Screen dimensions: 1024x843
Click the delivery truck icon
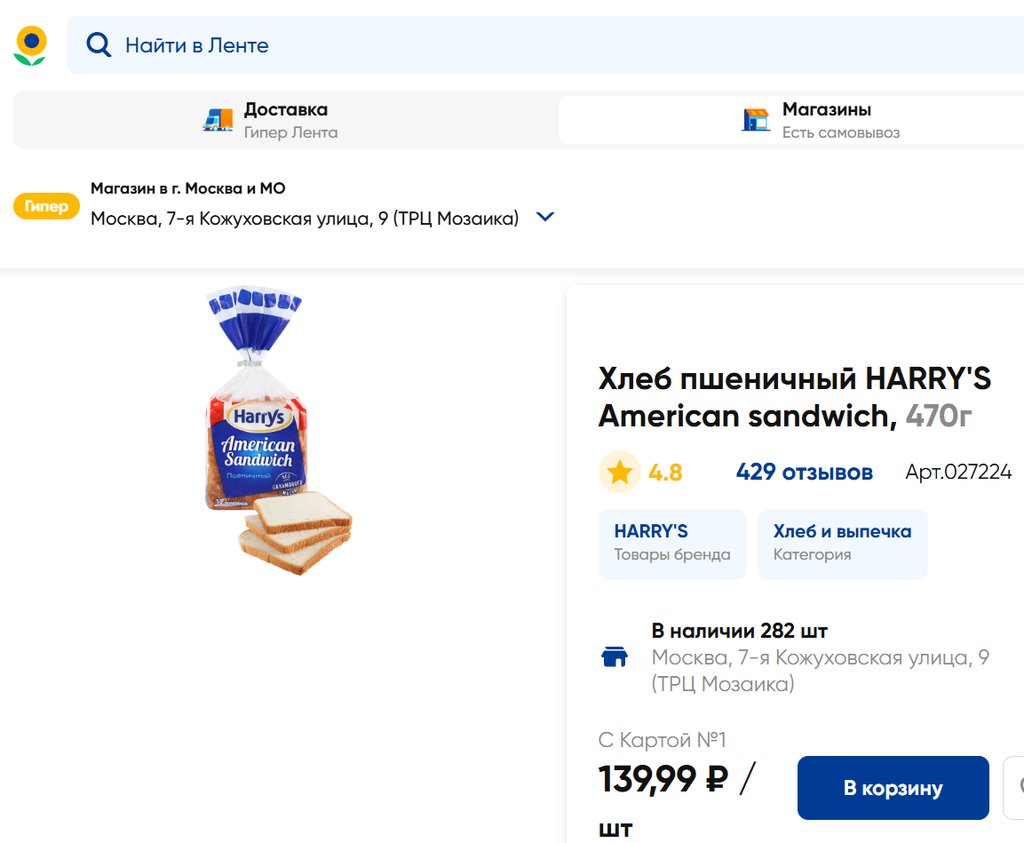pyautogui.click(x=217, y=120)
